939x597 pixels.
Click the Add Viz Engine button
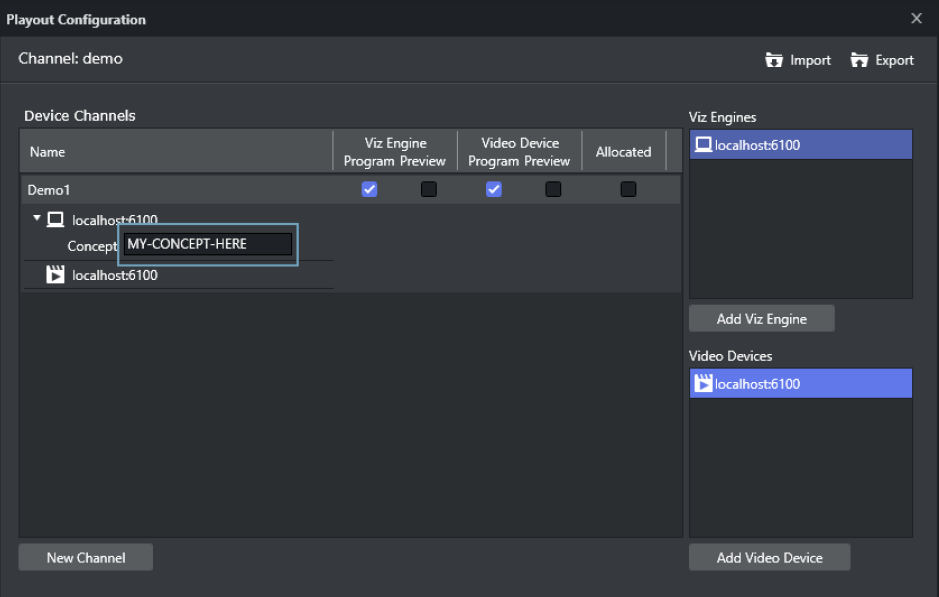pos(761,319)
